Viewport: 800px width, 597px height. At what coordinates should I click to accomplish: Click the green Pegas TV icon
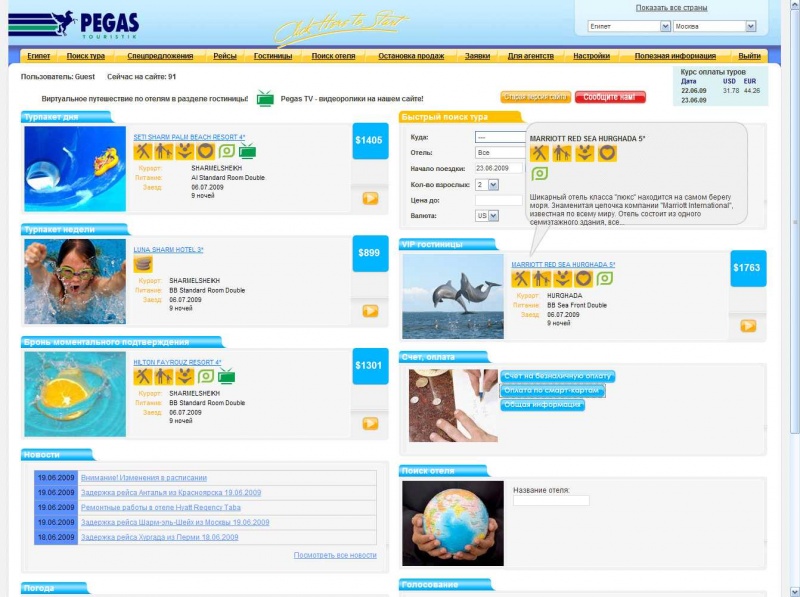(x=265, y=98)
